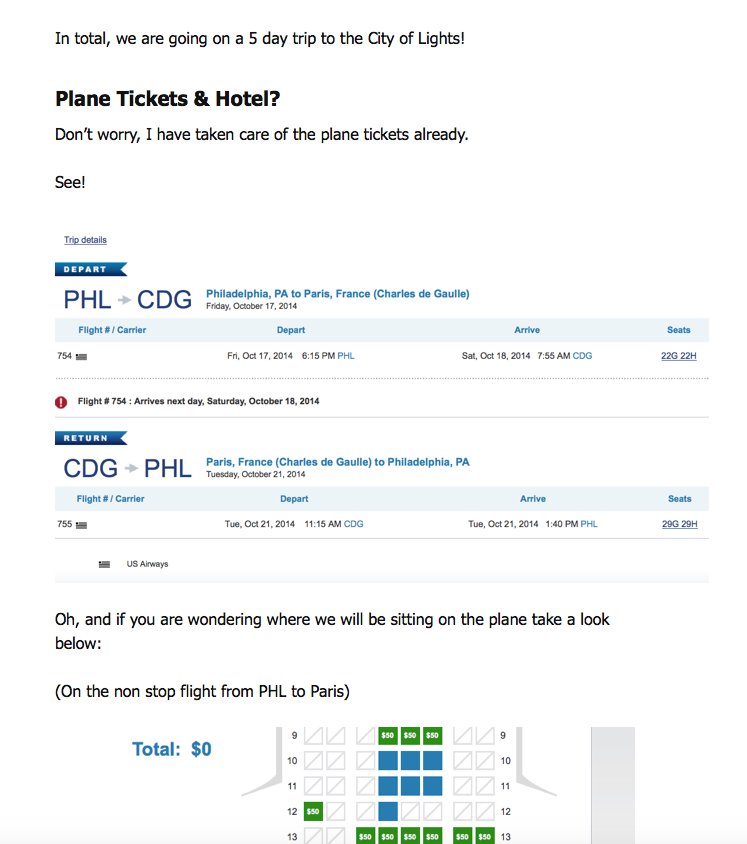Click Philadelphia, PA to Paris, France heading
The height and width of the screenshot is (844, 747).
[337, 294]
